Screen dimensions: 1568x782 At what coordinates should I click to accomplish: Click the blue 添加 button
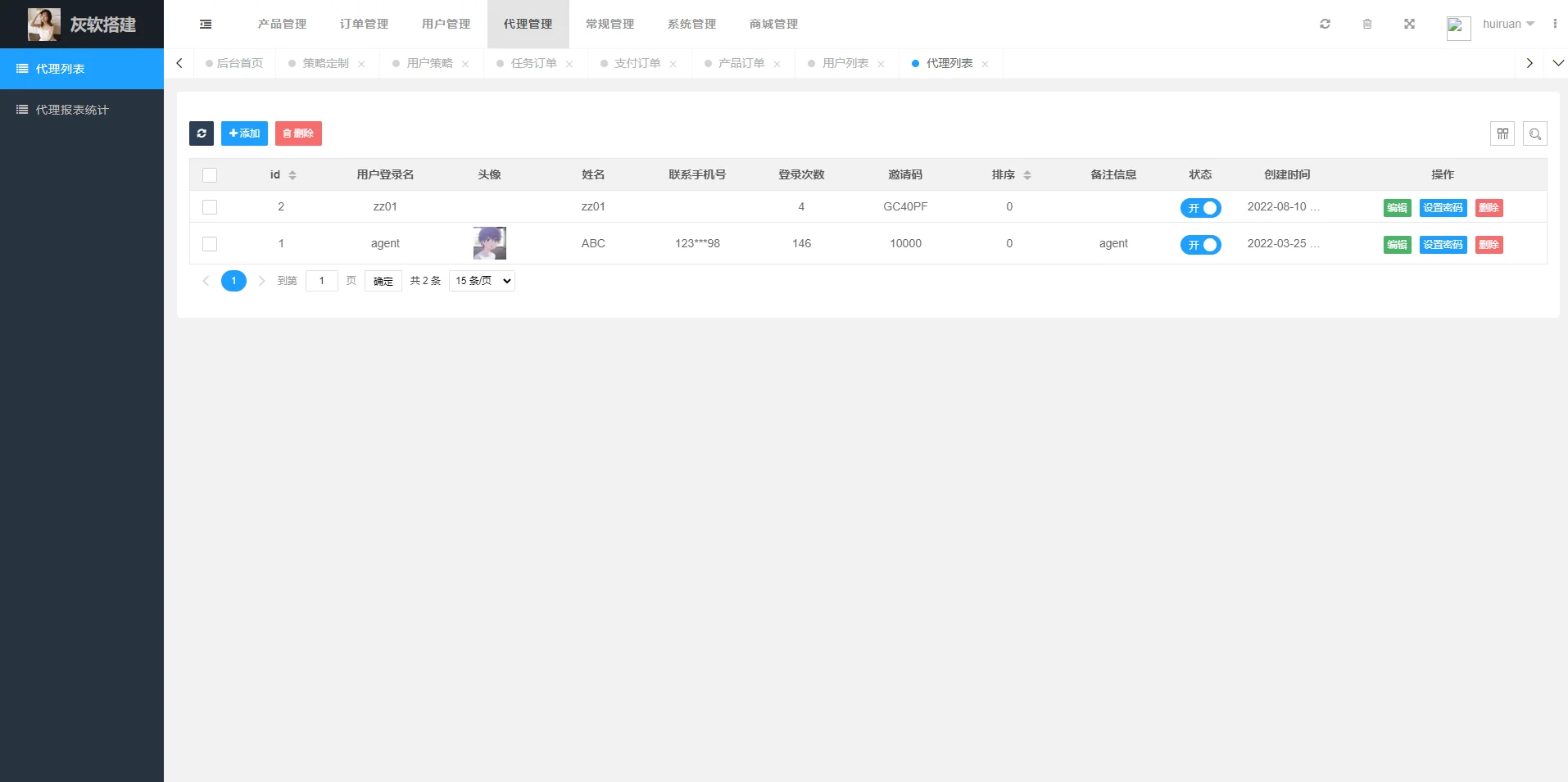[x=244, y=133]
